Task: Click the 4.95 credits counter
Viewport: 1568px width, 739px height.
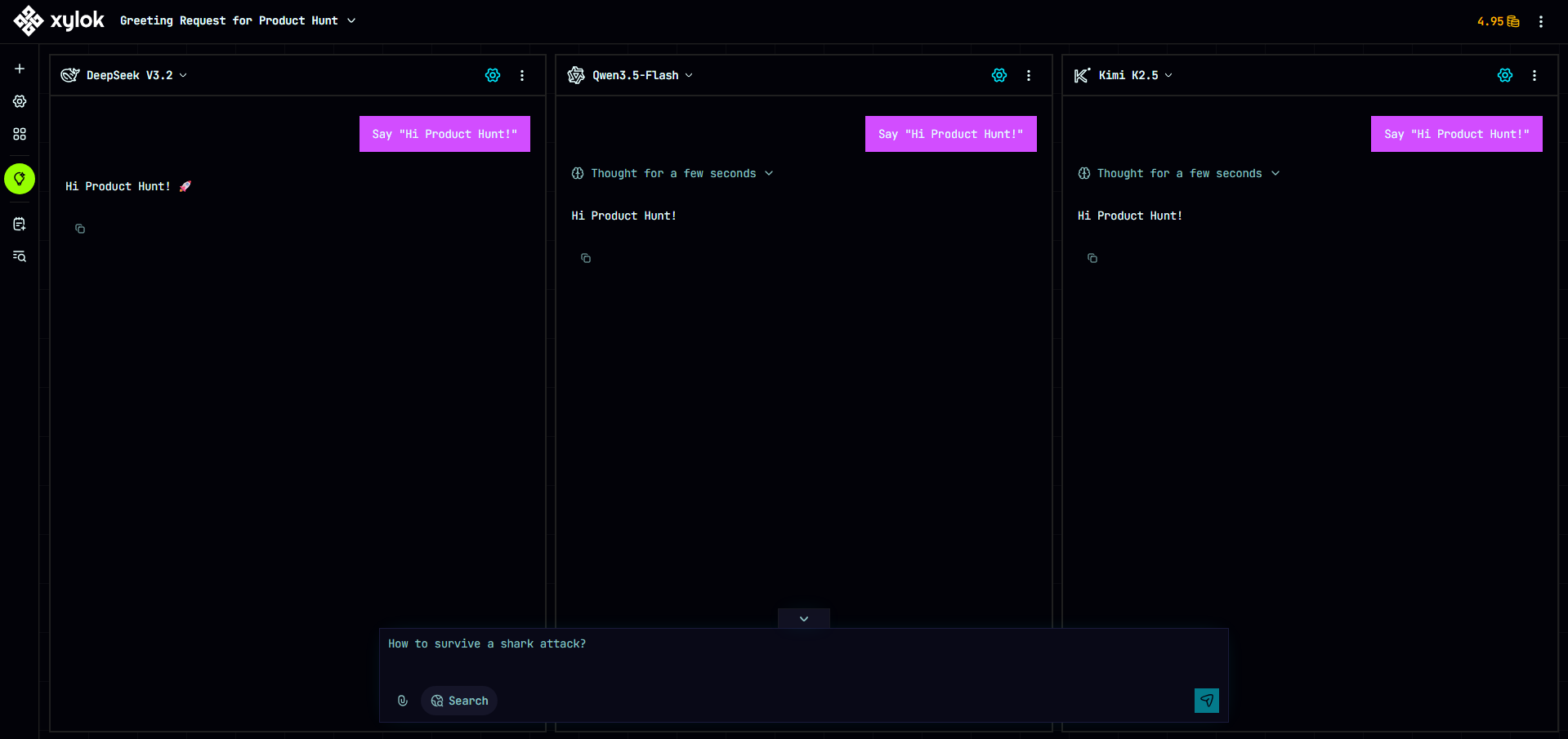Action: [x=1495, y=21]
